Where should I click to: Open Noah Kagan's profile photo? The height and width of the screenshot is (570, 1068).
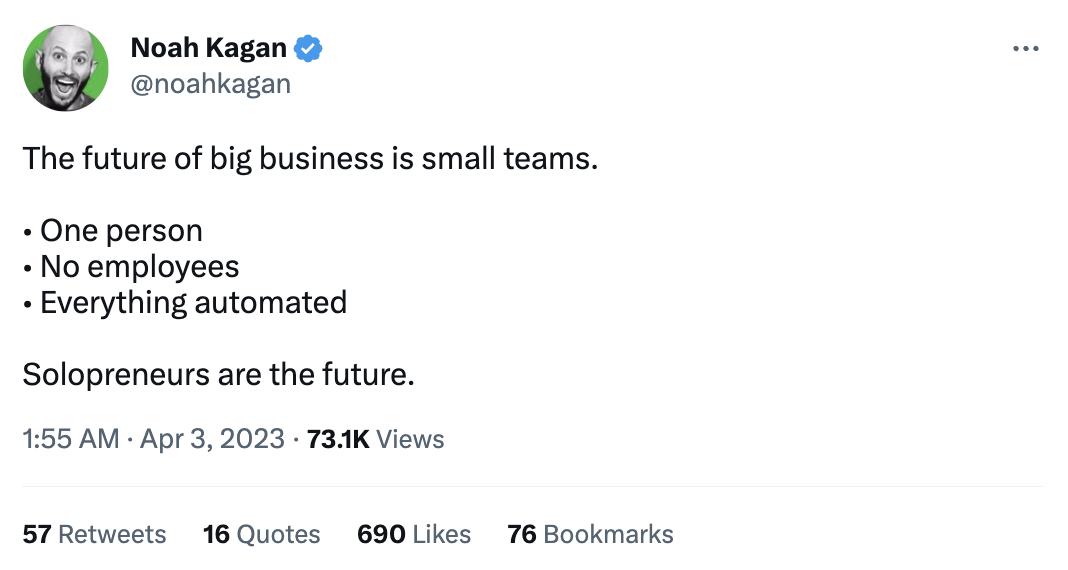[x=66, y=66]
